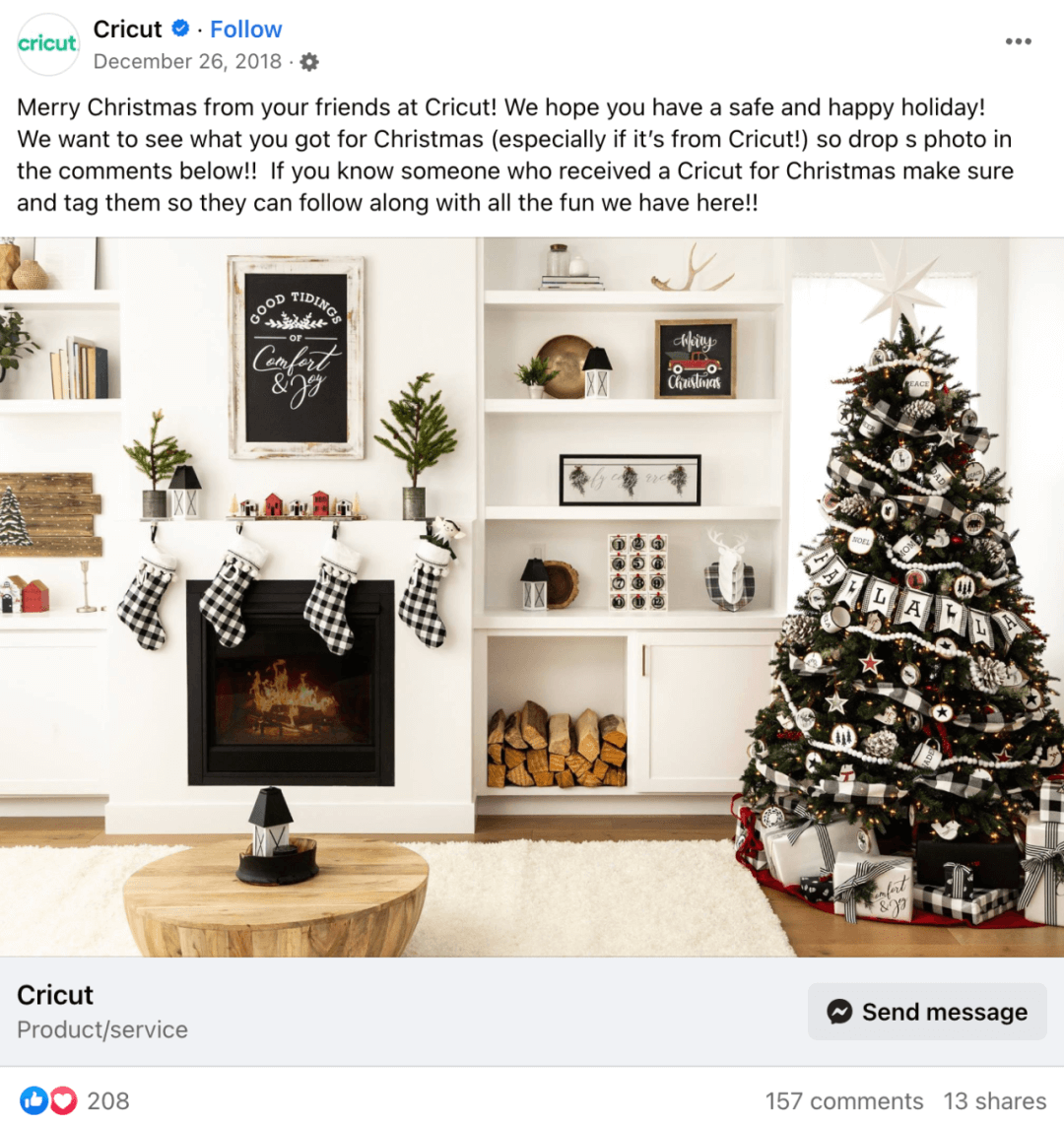Send message to Cricut

point(927,1011)
